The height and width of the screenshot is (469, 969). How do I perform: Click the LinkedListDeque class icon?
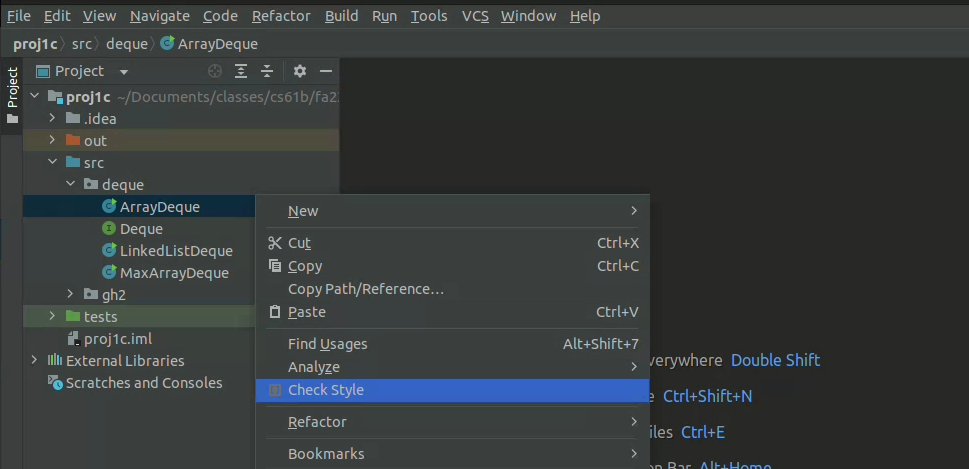[109, 250]
